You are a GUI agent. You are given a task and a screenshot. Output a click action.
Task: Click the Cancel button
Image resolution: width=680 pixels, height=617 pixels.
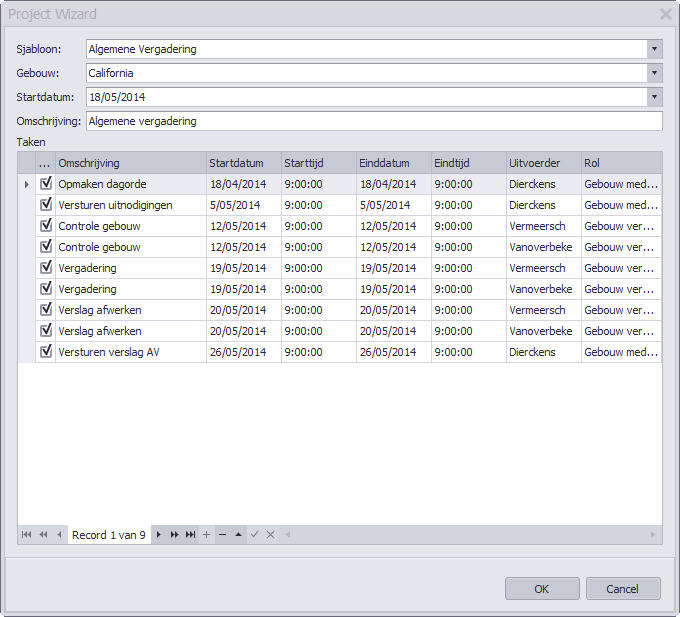point(623,588)
